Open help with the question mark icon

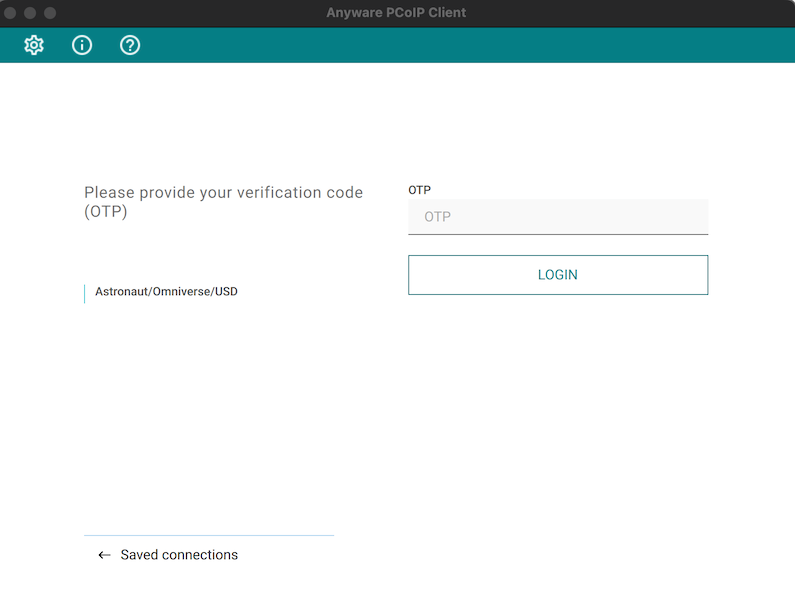click(130, 45)
